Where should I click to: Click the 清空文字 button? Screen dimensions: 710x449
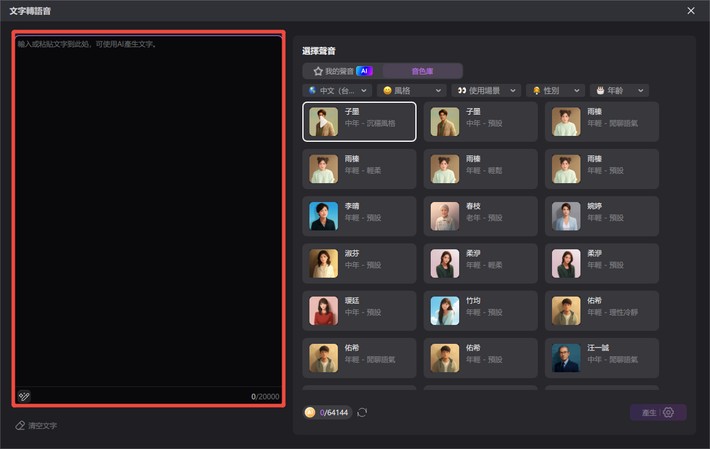tap(36, 425)
